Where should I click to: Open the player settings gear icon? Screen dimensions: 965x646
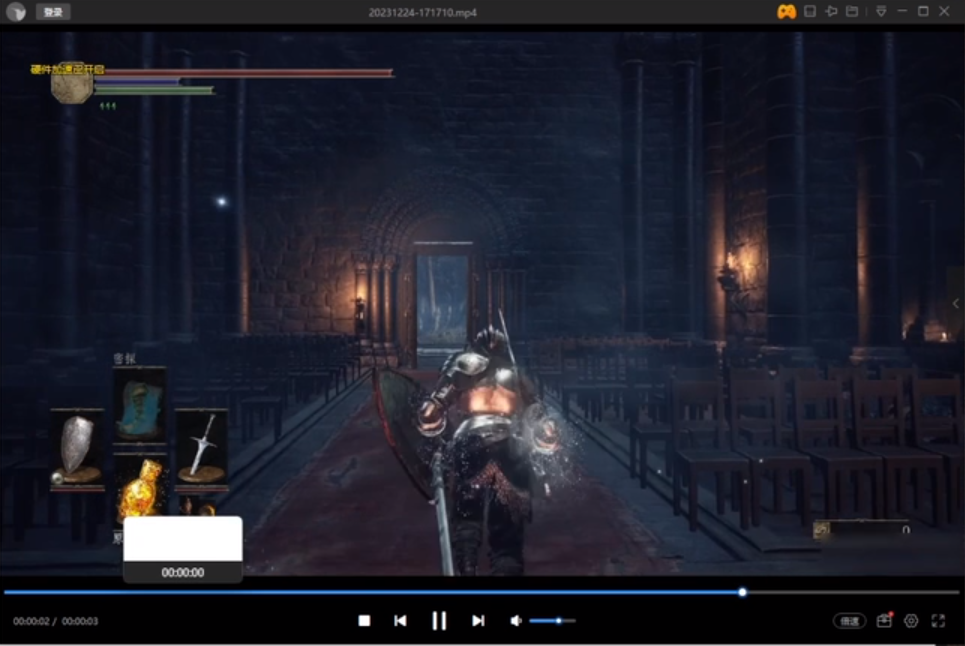(x=911, y=621)
